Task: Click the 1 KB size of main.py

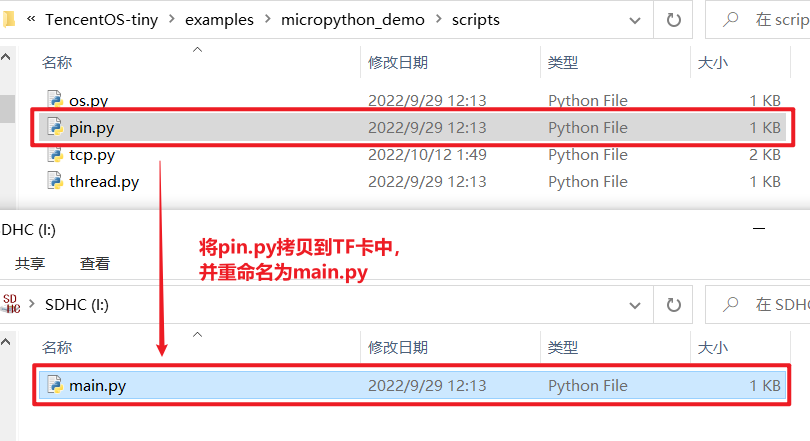Action: click(765, 386)
